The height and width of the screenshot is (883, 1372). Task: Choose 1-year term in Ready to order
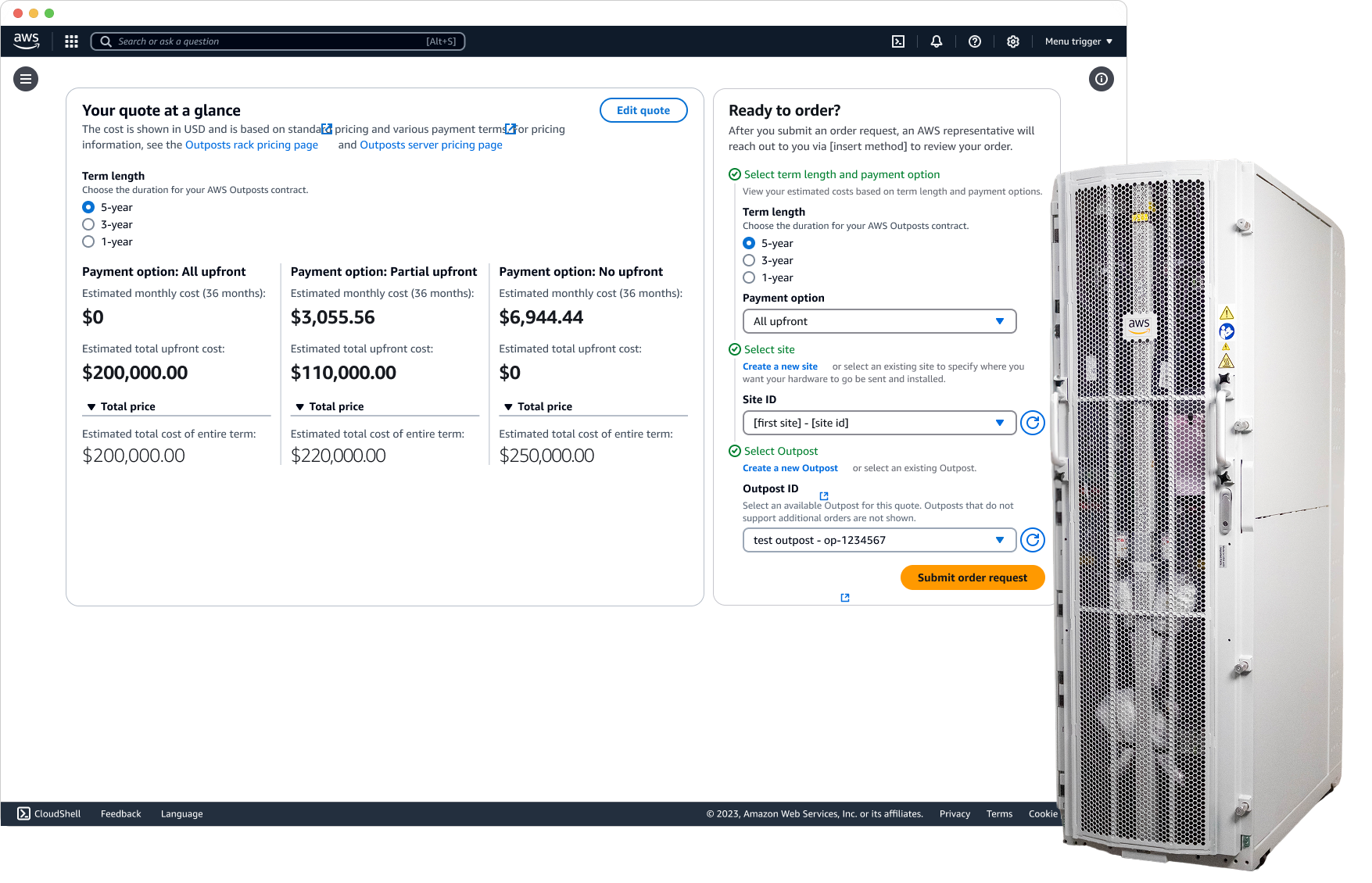point(749,277)
